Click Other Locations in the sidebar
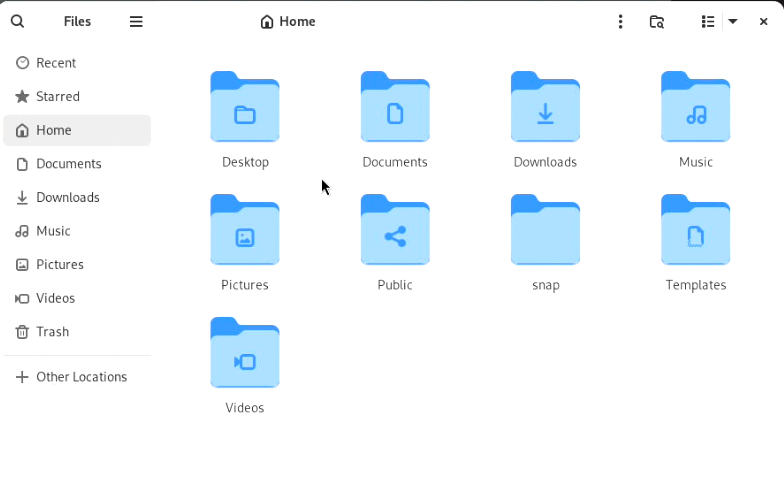 [81, 377]
